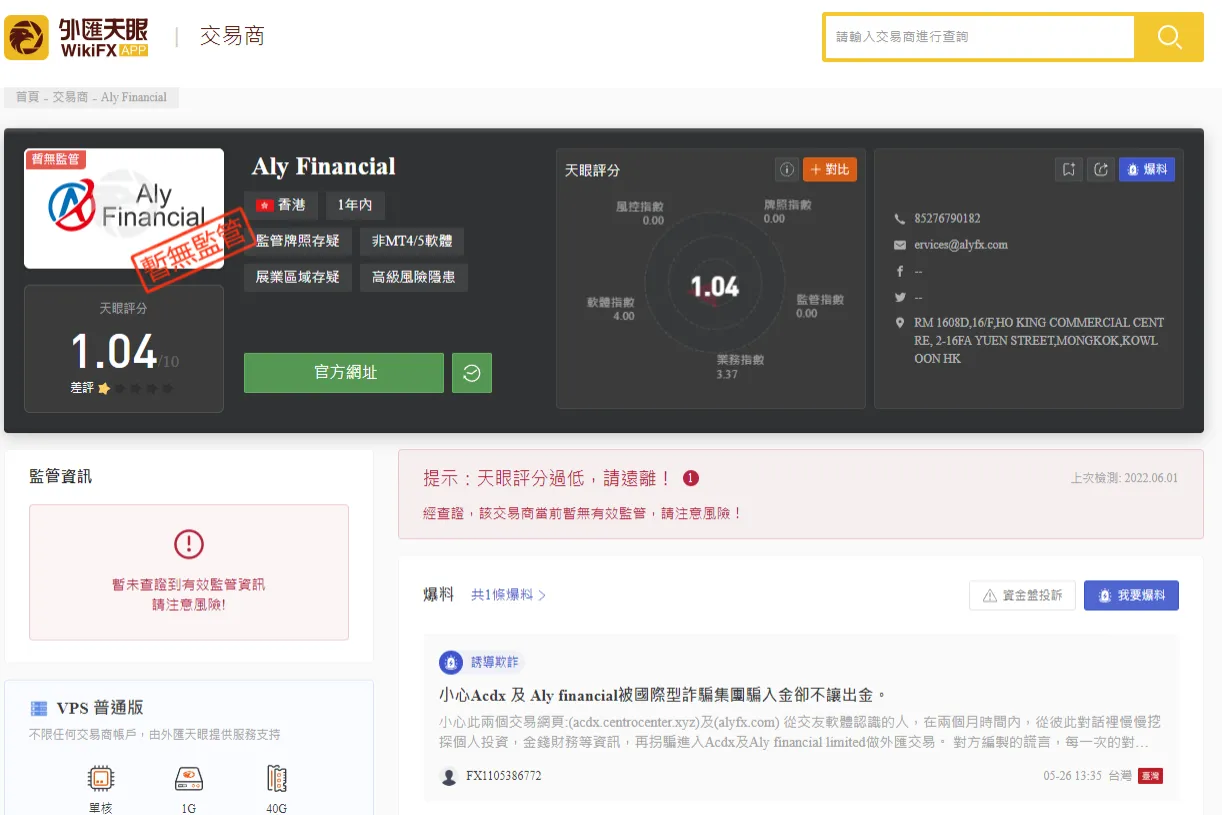Viewport: 1222px width, 815px height.
Task: Click the 風控指數 0.00 label
Action: (x=639, y=213)
